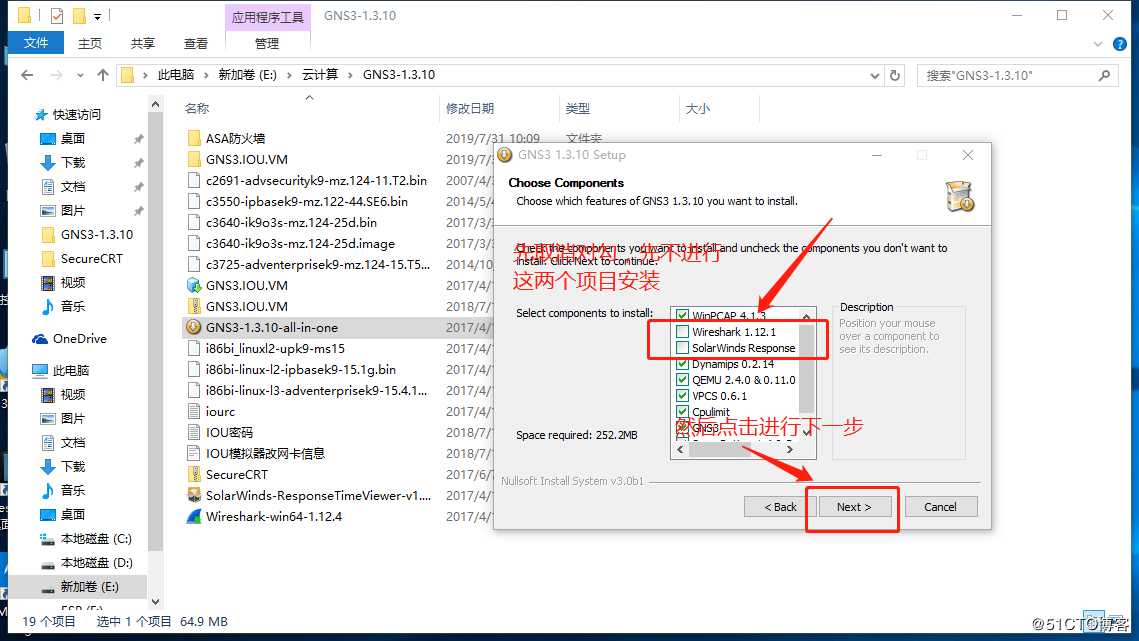Click the iourc file icon

pos(193,411)
